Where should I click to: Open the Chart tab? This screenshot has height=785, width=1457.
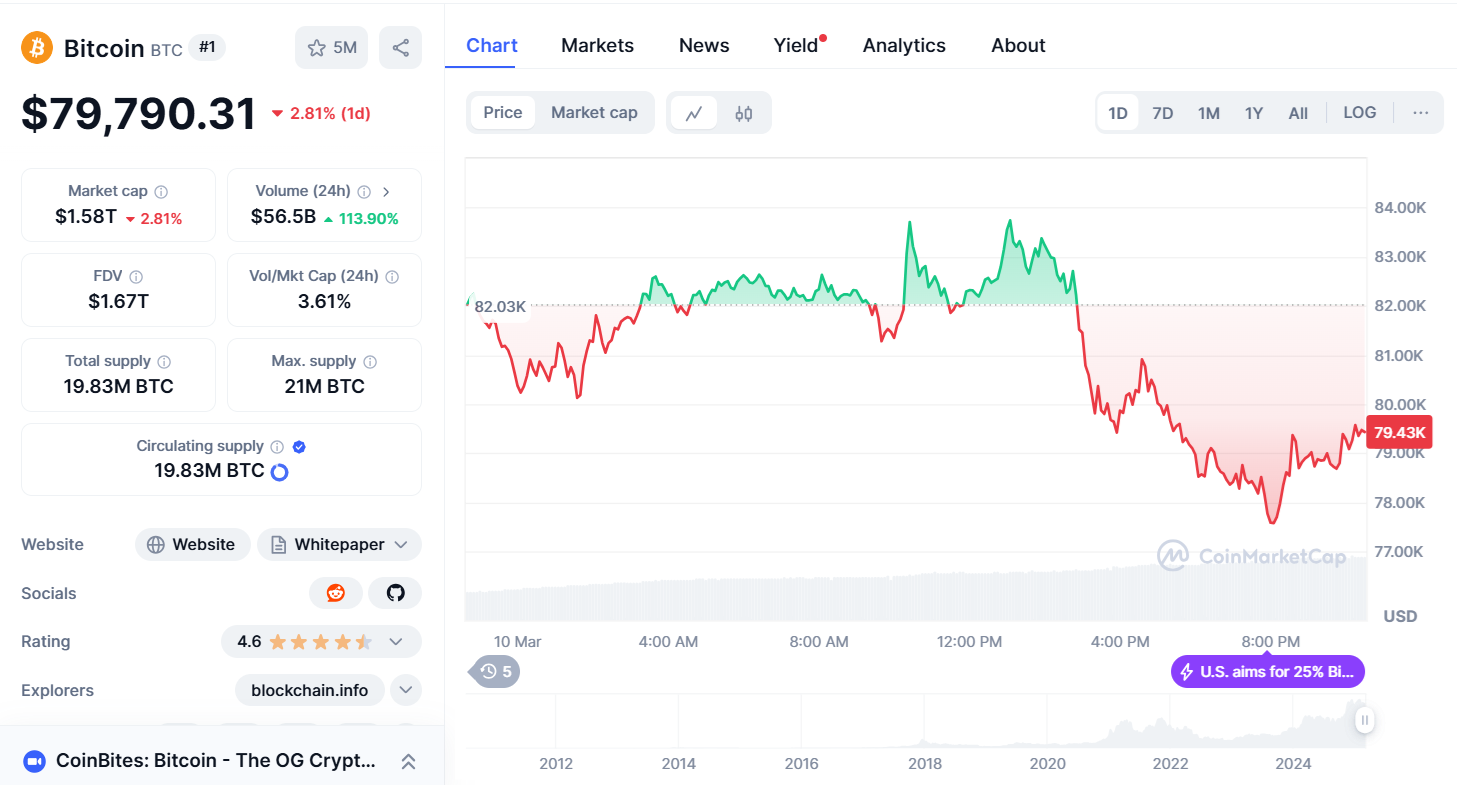(492, 46)
